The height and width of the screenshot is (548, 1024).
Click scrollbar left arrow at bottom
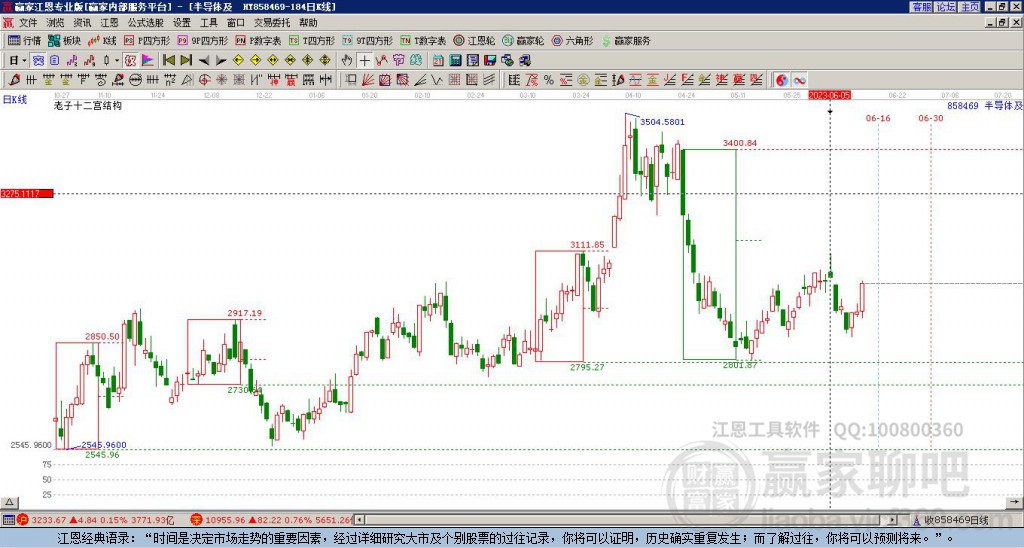click(x=358, y=520)
